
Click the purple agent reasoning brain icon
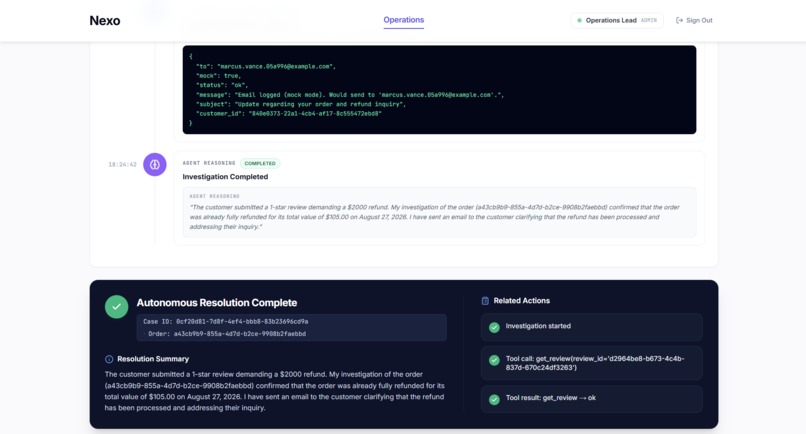click(x=155, y=165)
